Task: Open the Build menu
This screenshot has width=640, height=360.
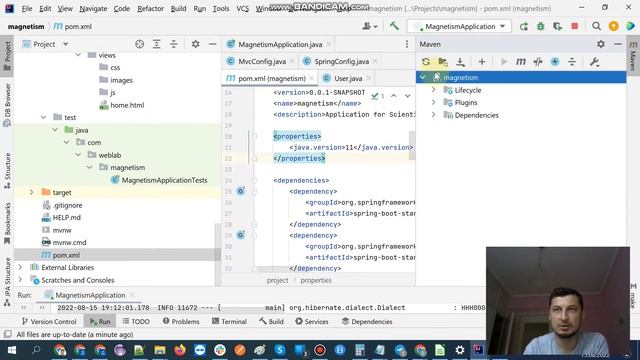Action: [178, 8]
